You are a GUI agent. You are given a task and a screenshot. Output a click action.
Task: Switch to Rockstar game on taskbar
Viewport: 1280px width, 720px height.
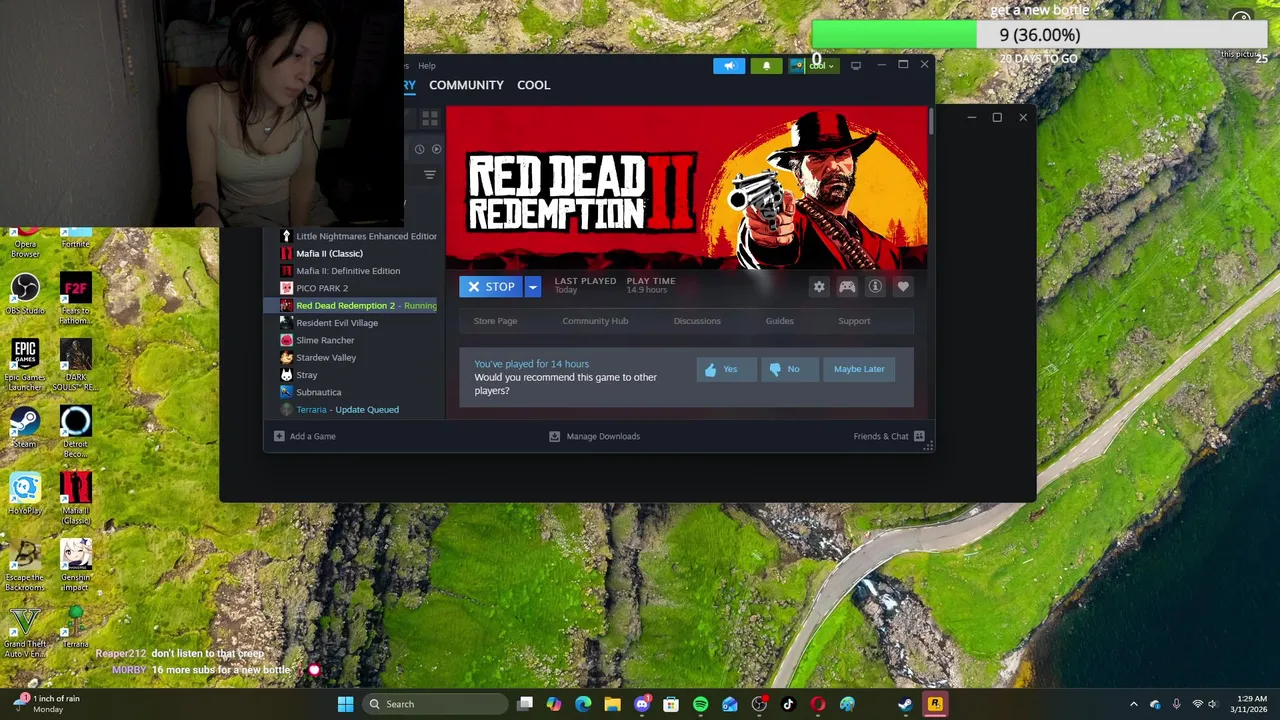click(x=935, y=704)
